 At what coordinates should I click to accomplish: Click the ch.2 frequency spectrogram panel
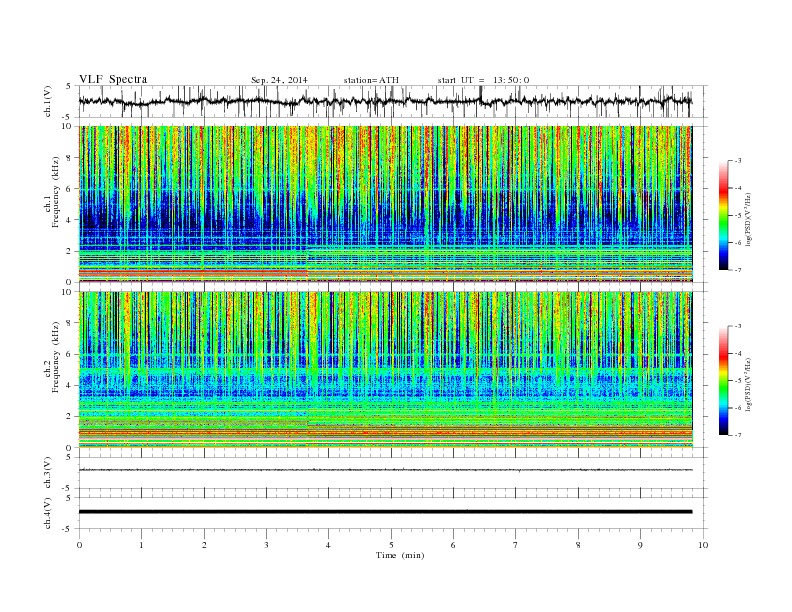[385, 370]
